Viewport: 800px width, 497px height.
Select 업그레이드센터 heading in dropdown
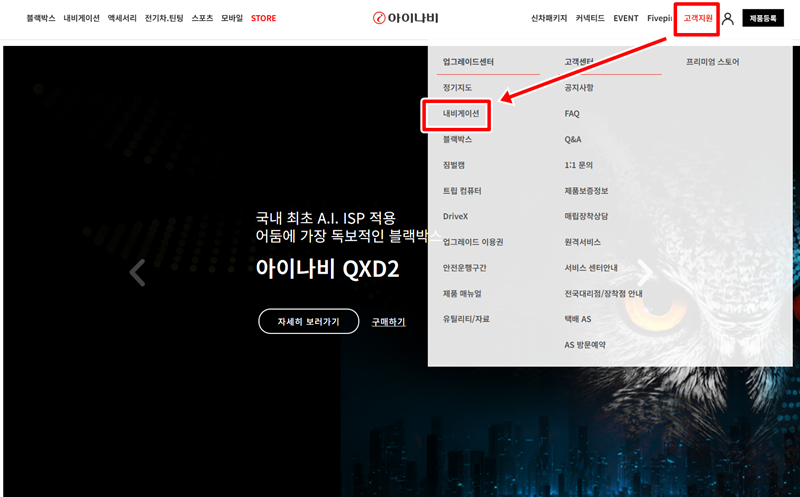click(x=468, y=62)
